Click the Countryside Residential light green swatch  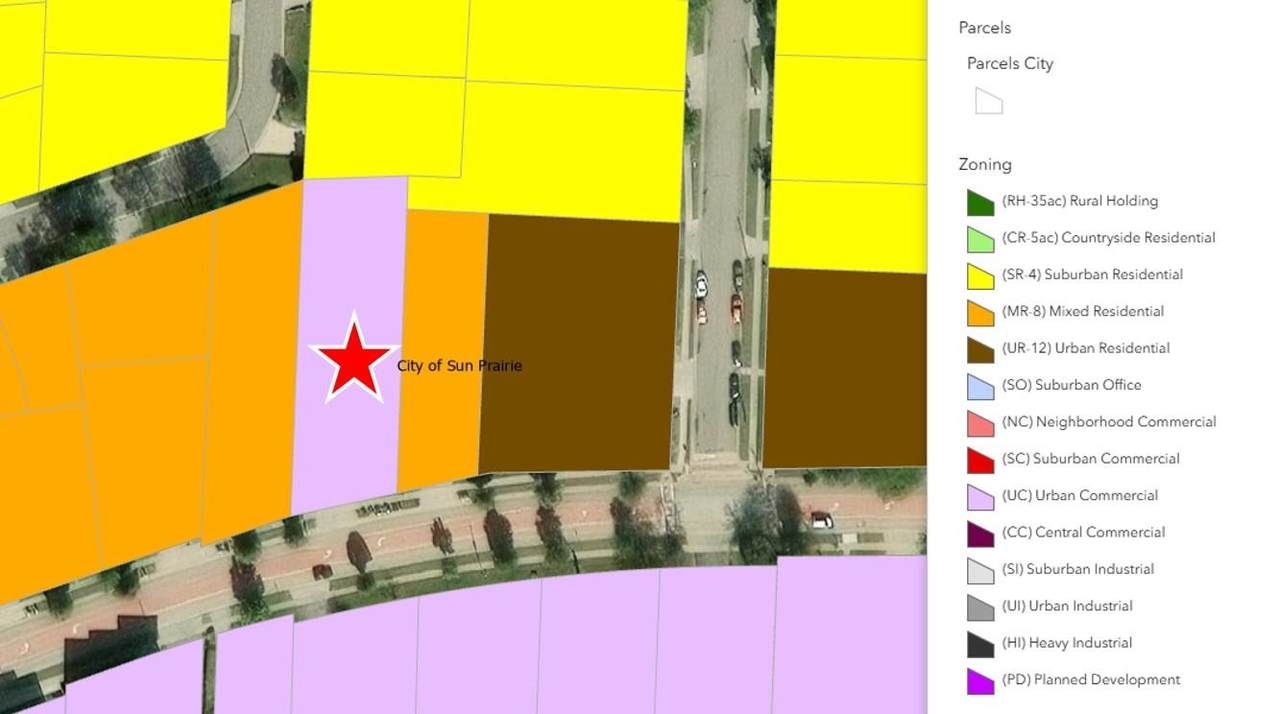[980, 239]
